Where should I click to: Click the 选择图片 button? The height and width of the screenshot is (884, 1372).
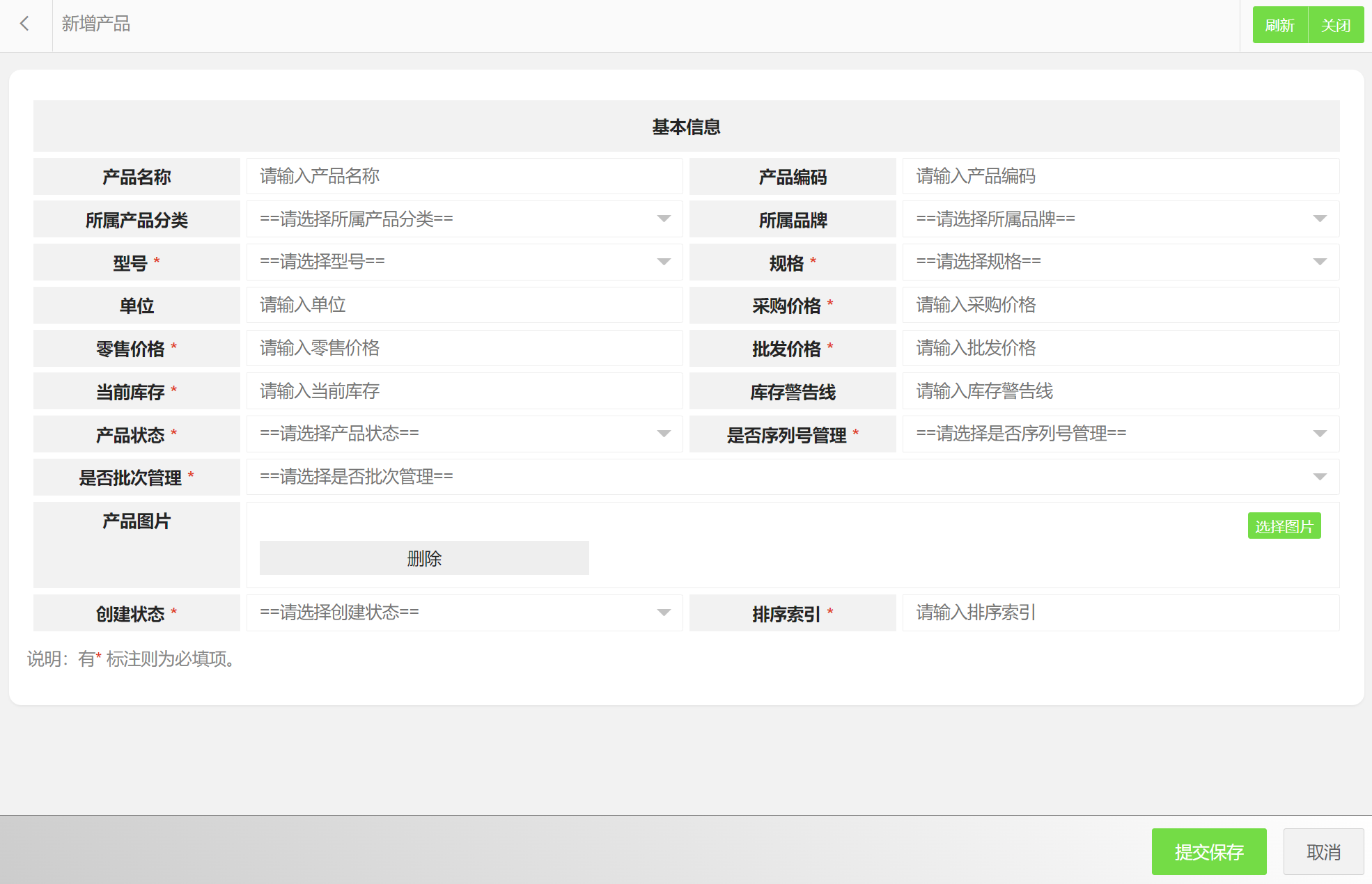click(x=1284, y=527)
